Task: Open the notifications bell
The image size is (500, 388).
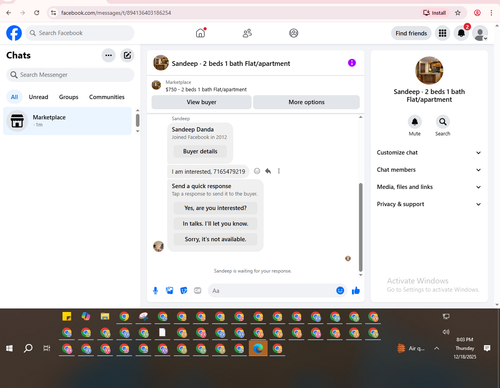Action: tap(461, 33)
